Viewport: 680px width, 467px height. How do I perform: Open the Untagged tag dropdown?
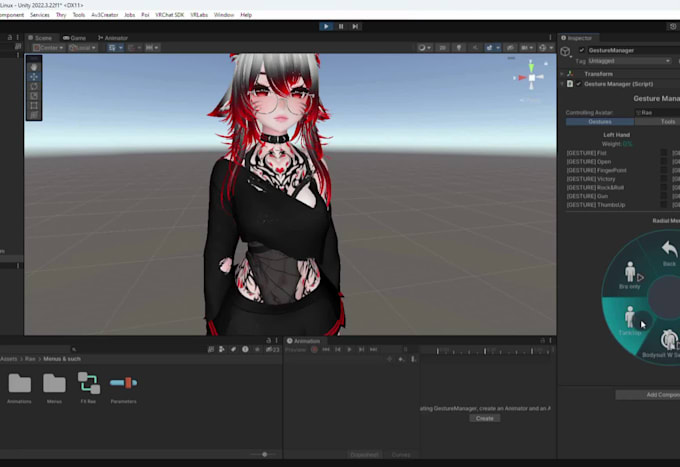point(630,61)
